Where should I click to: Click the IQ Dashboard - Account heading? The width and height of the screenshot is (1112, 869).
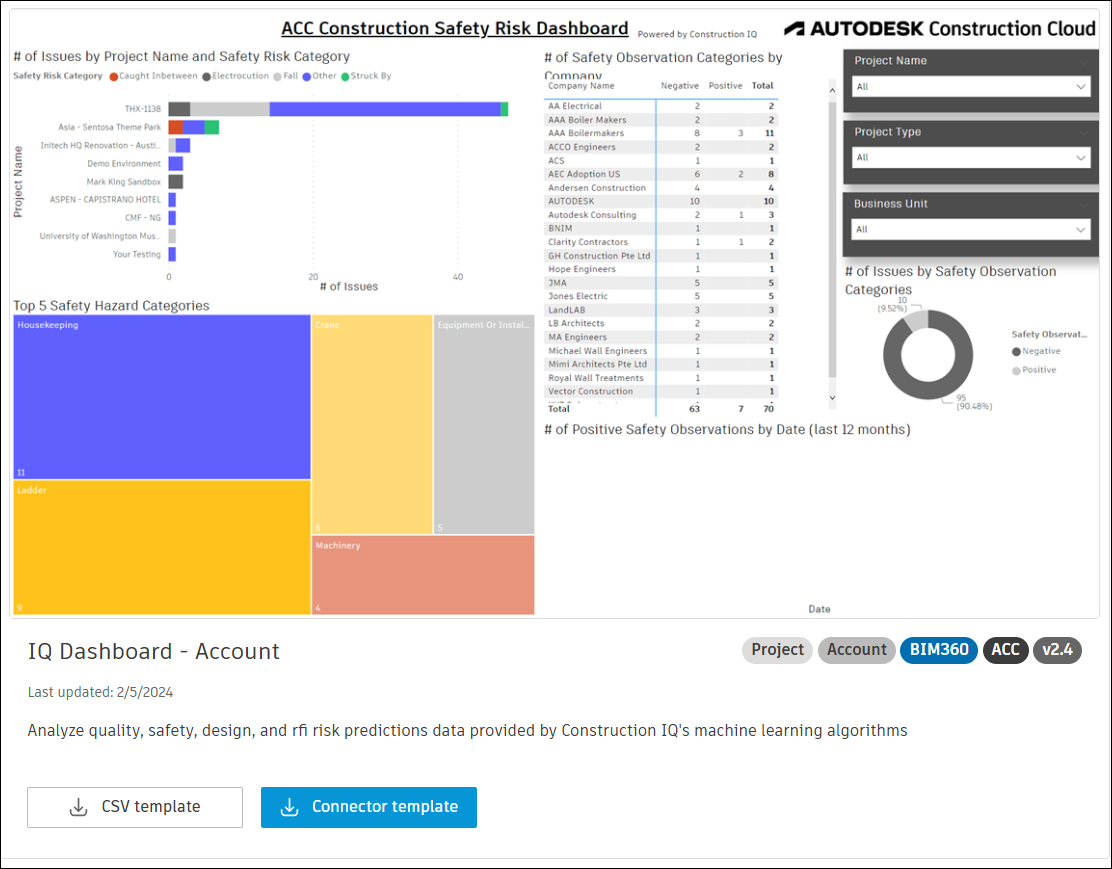[x=153, y=651]
